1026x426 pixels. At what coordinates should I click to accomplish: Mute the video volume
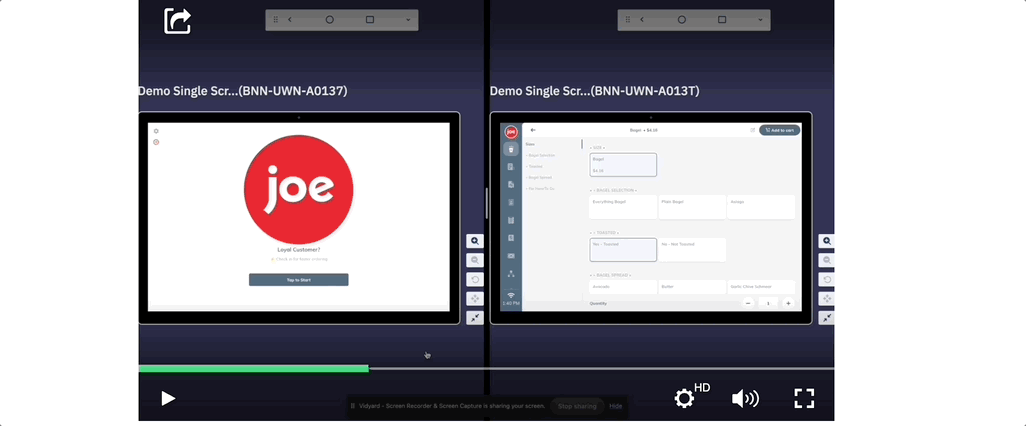tap(745, 399)
